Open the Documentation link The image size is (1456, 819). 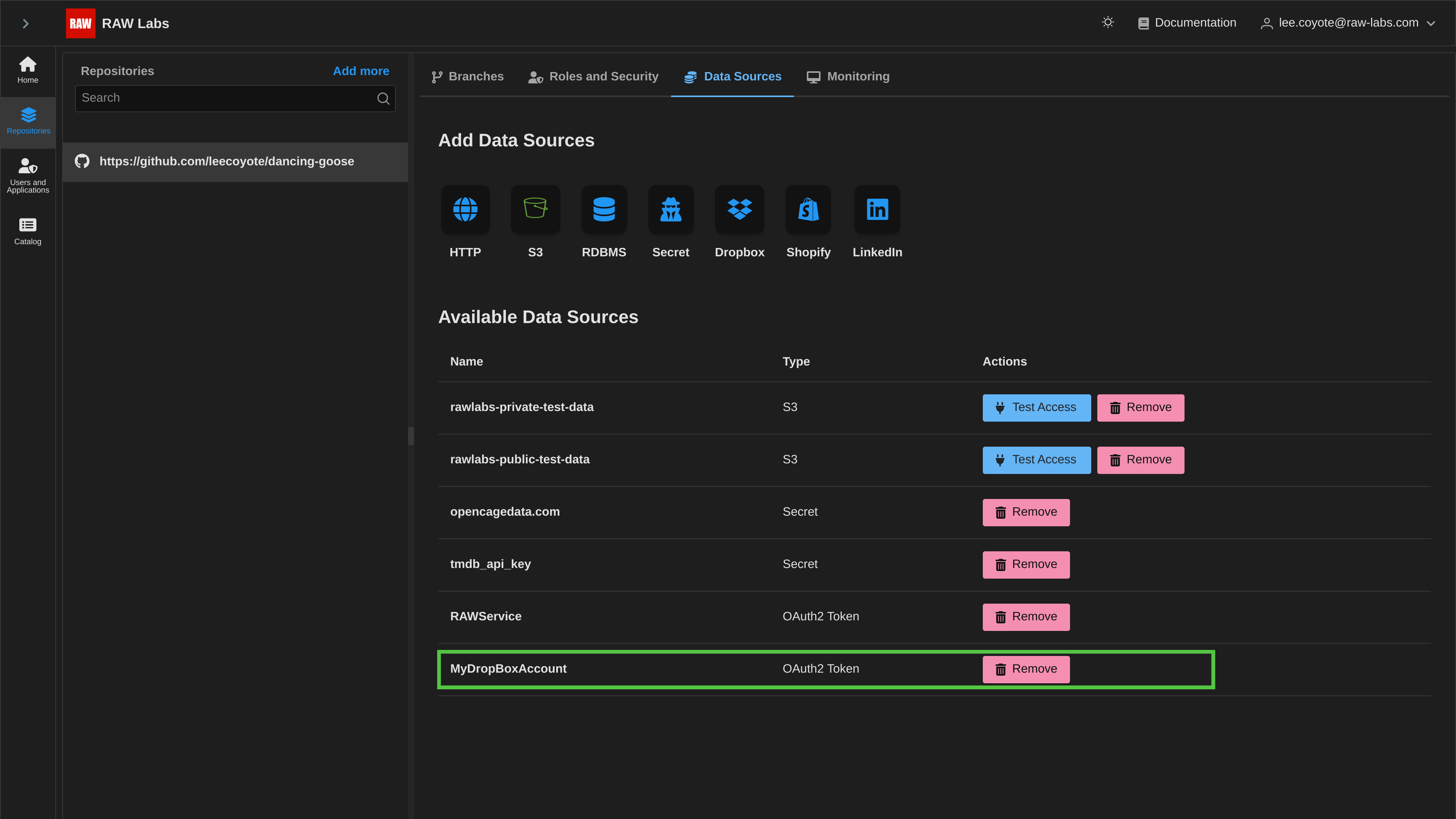[1187, 23]
